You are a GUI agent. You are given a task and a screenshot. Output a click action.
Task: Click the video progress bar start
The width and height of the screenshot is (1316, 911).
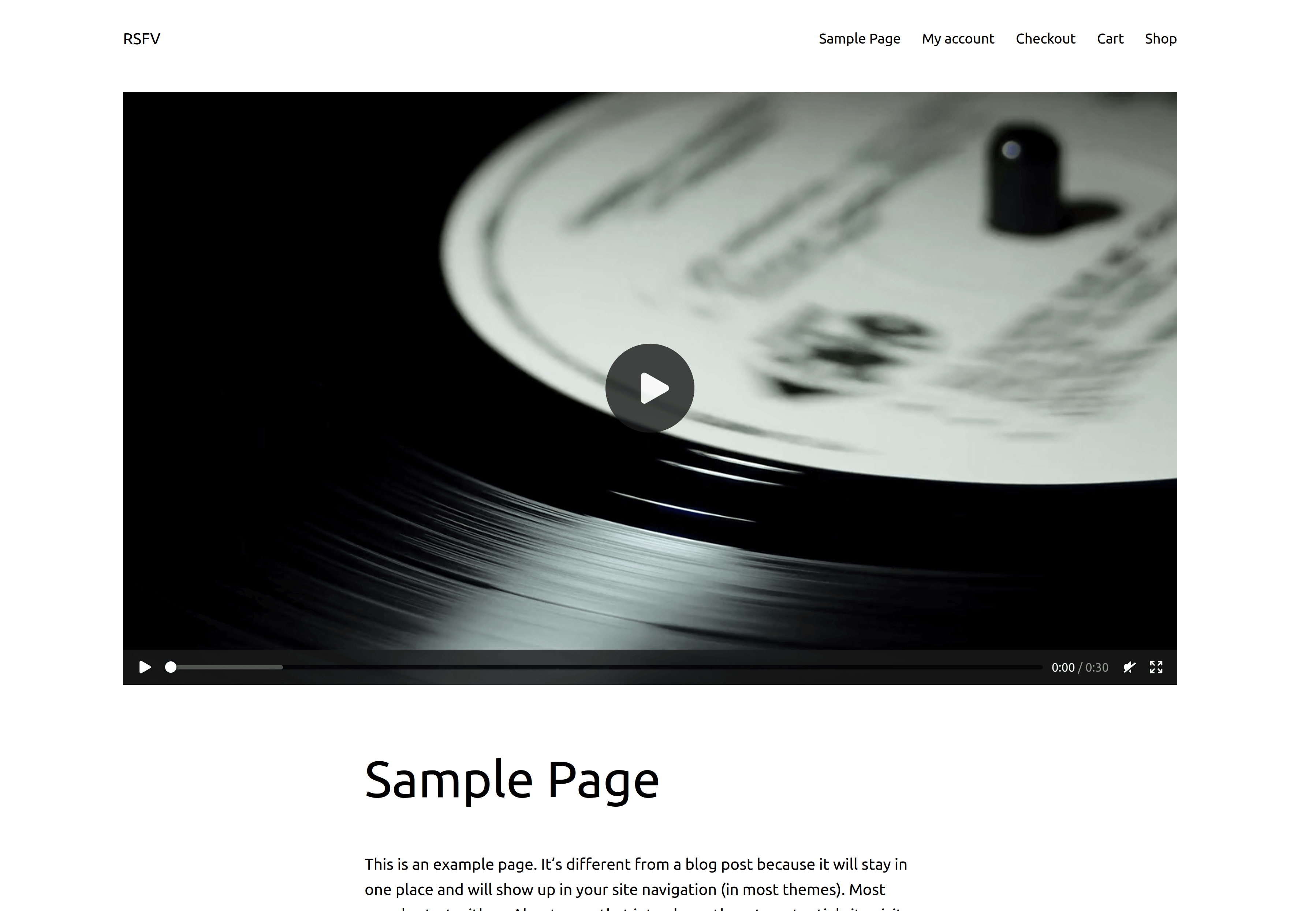click(x=170, y=667)
